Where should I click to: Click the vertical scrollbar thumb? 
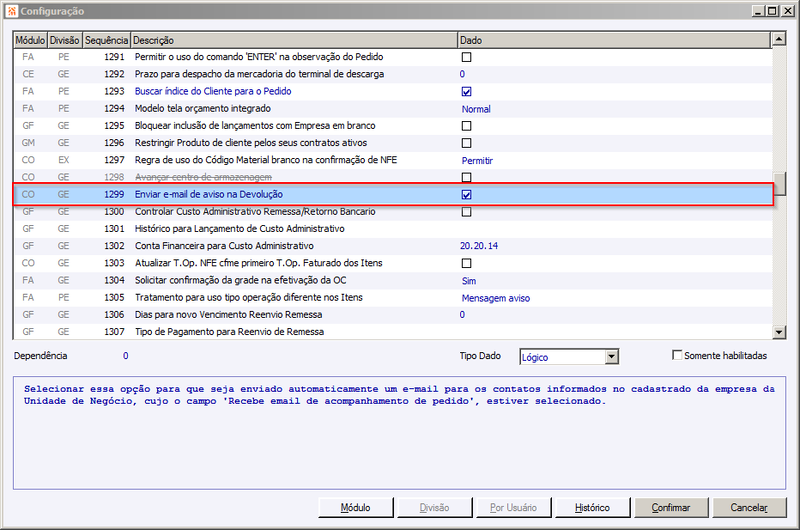(x=779, y=184)
